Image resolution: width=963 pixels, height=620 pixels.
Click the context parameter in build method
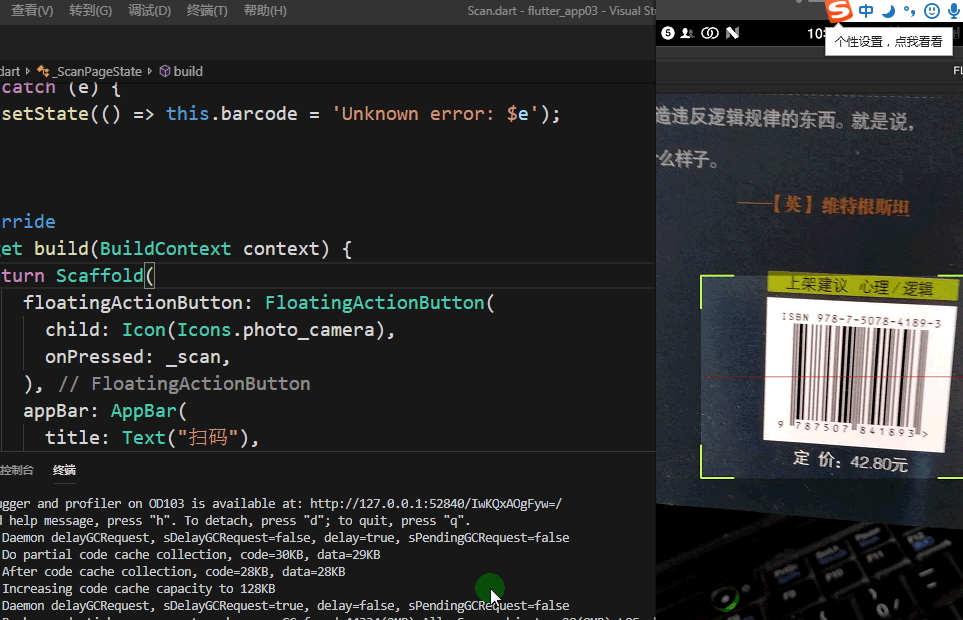282,249
